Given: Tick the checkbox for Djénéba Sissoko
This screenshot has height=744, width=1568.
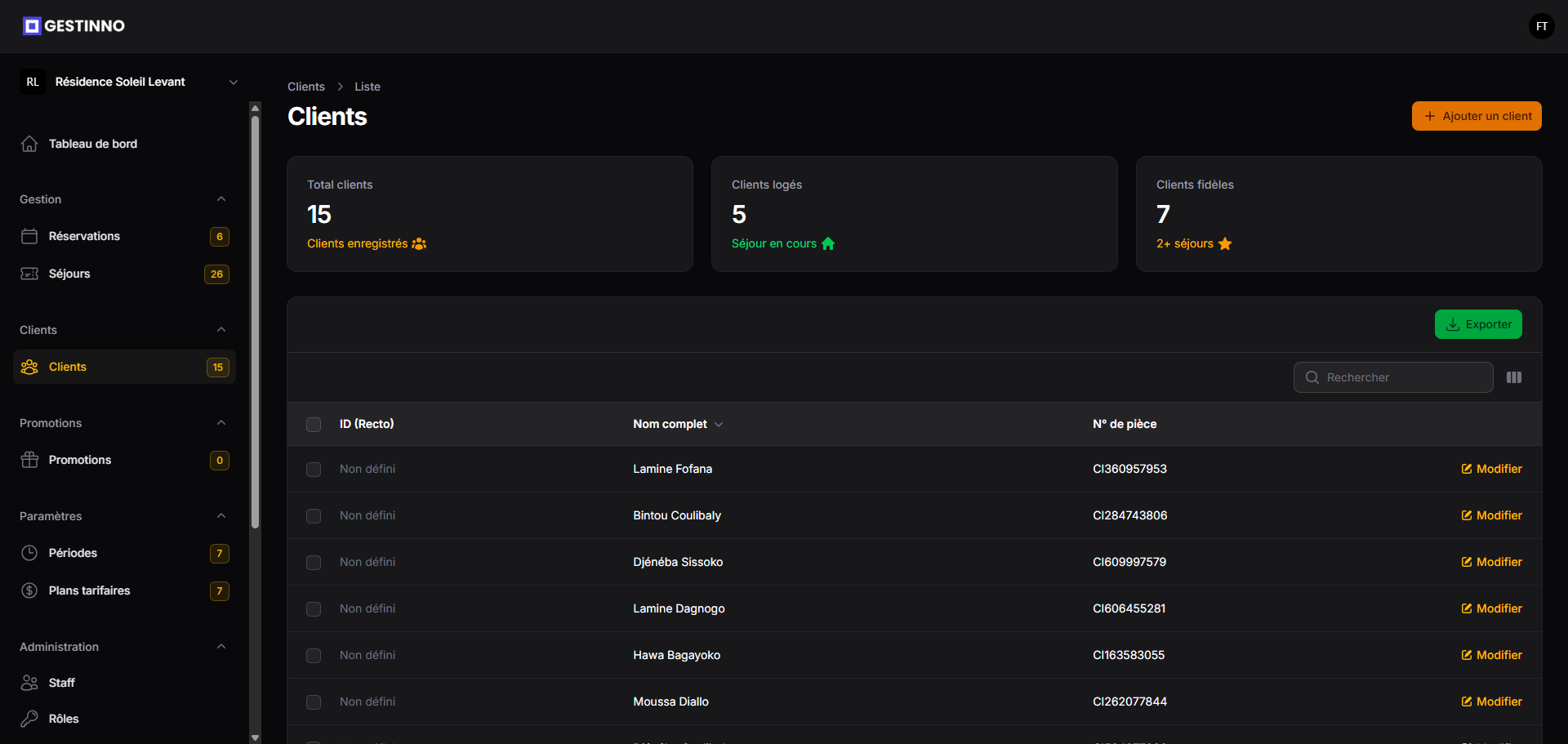Looking at the screenshot, I should click(314, 563).
